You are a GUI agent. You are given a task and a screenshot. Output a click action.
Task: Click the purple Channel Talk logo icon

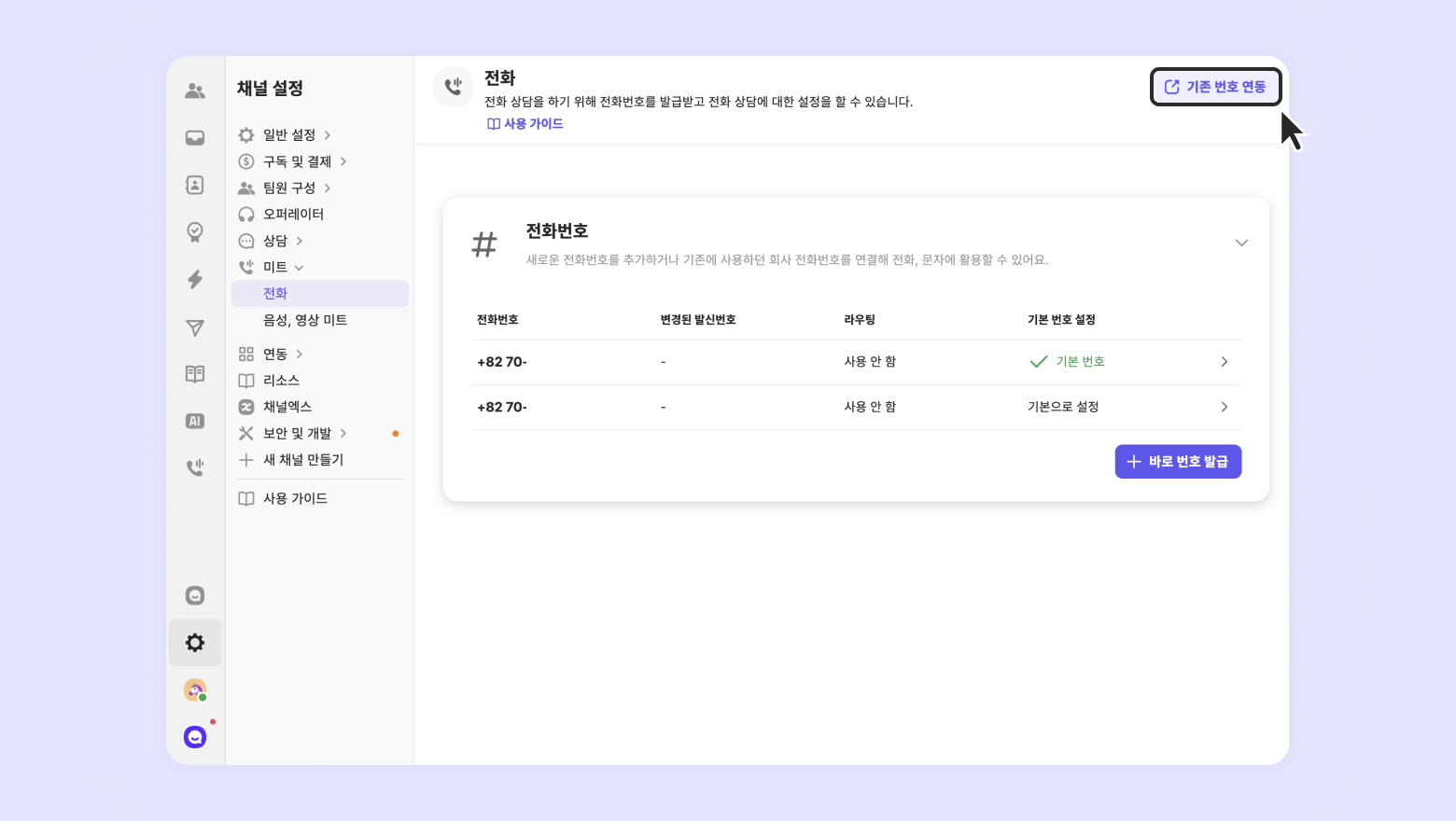click(195, 737)
